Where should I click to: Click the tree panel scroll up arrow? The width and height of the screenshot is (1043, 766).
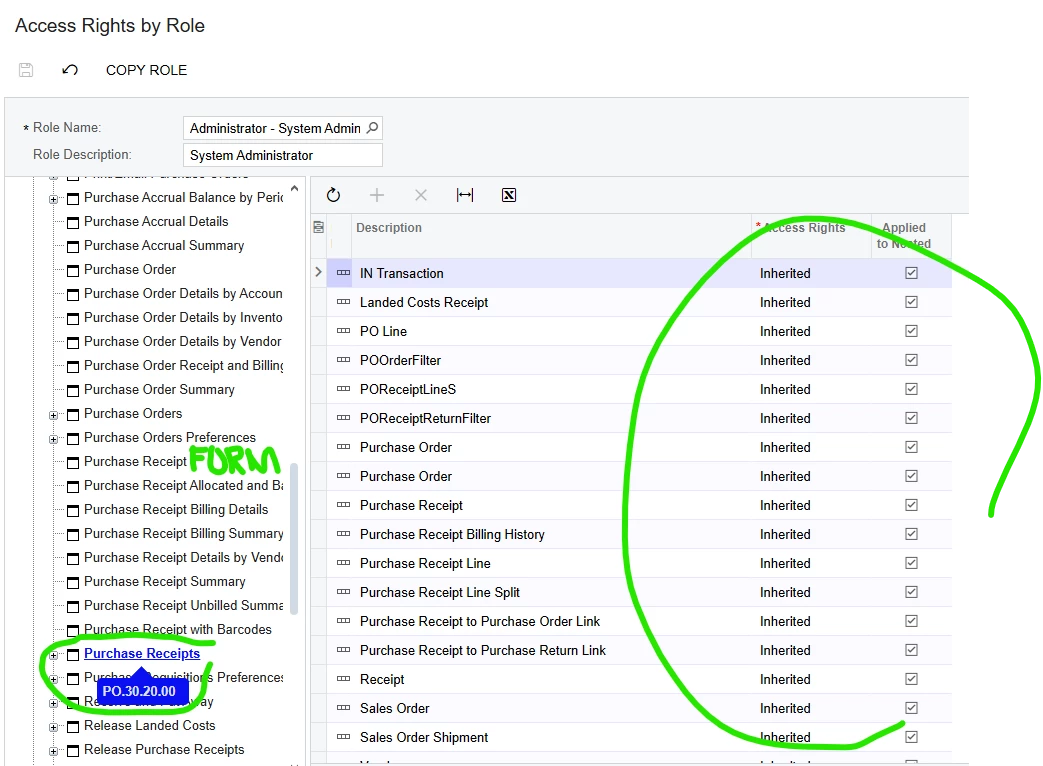294,189
